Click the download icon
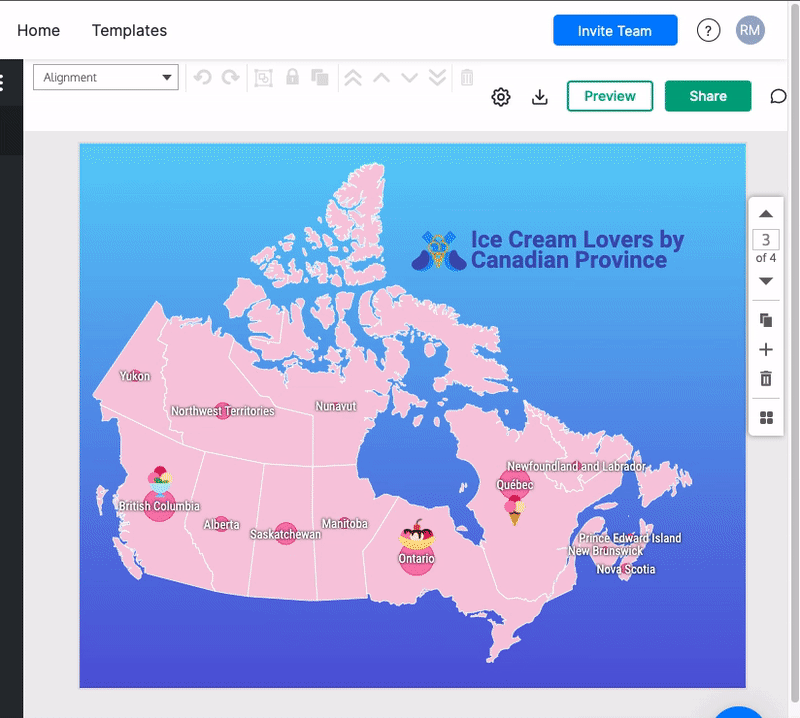This screenshot has width=800, height=718. pyautogui.click(x=540, y=97)
